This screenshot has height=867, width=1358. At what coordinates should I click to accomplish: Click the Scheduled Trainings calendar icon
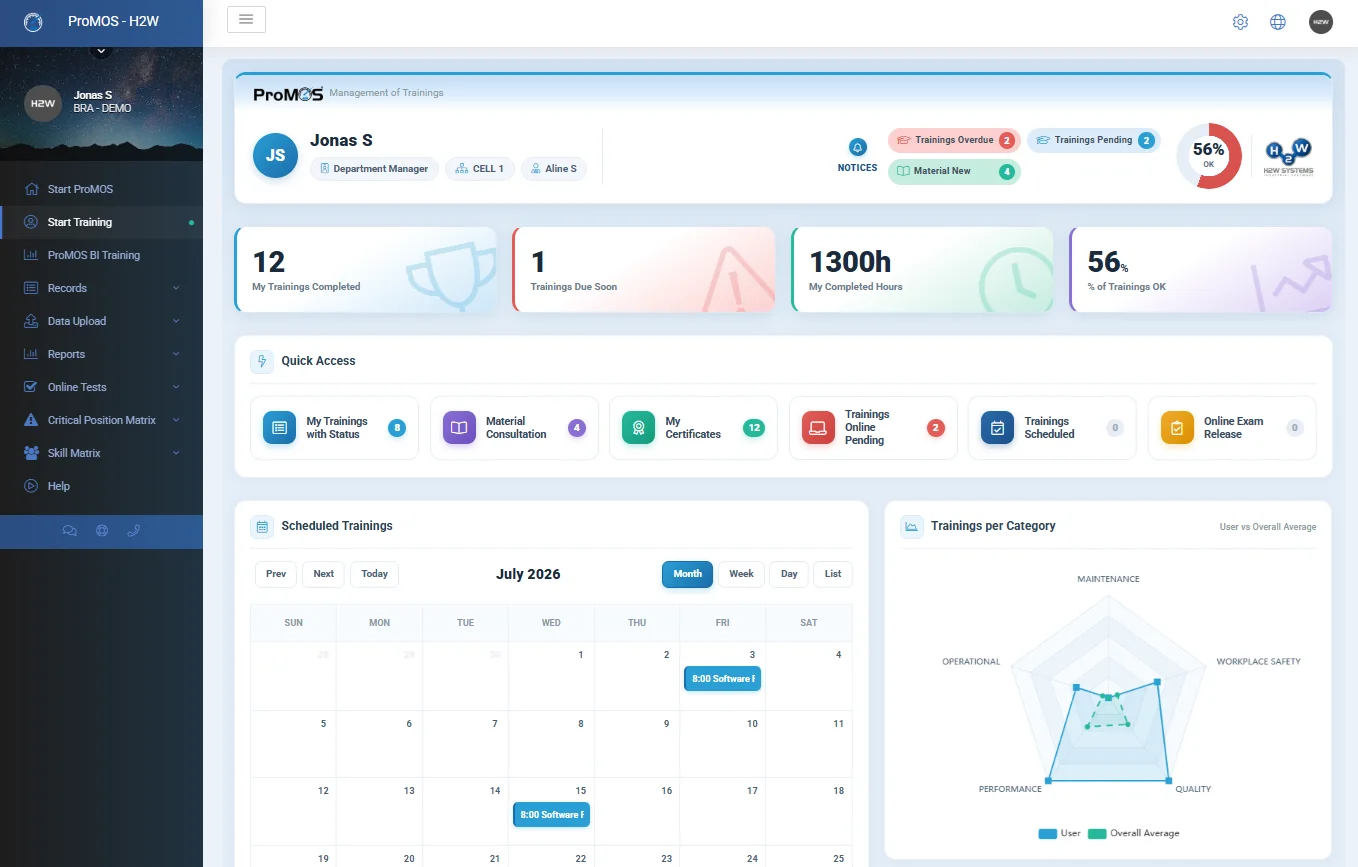262,526
